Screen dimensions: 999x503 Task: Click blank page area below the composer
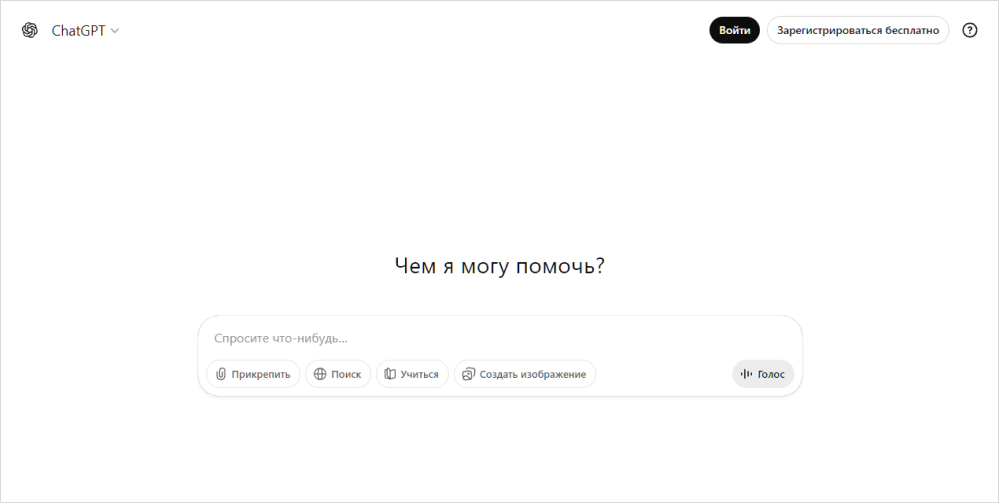click(x=500, y=449)
